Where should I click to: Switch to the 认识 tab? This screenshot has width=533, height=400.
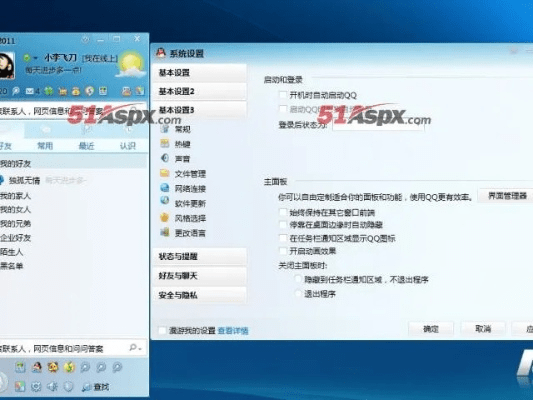(128, 146)
